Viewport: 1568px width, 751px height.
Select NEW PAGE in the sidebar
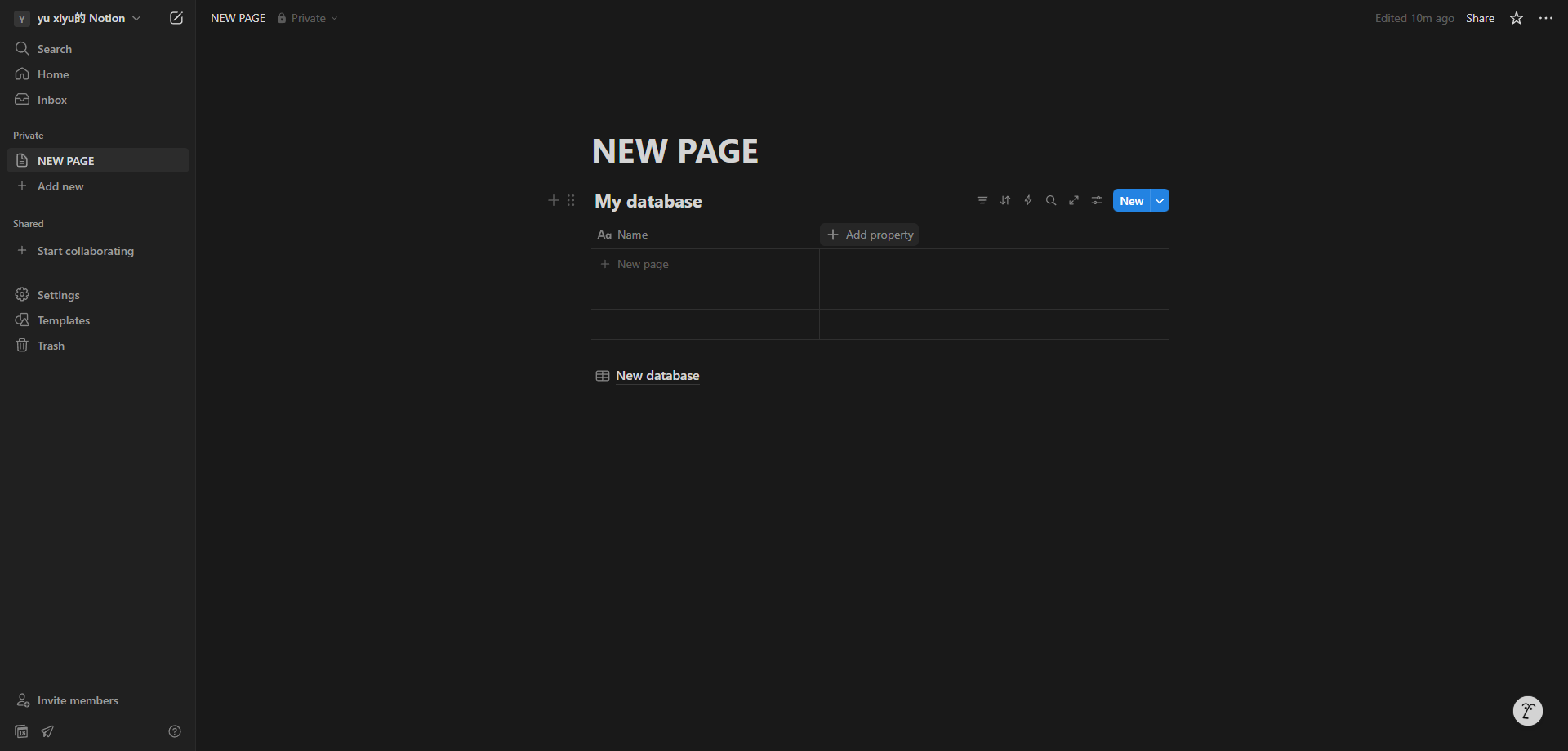(x=98, y=161)
